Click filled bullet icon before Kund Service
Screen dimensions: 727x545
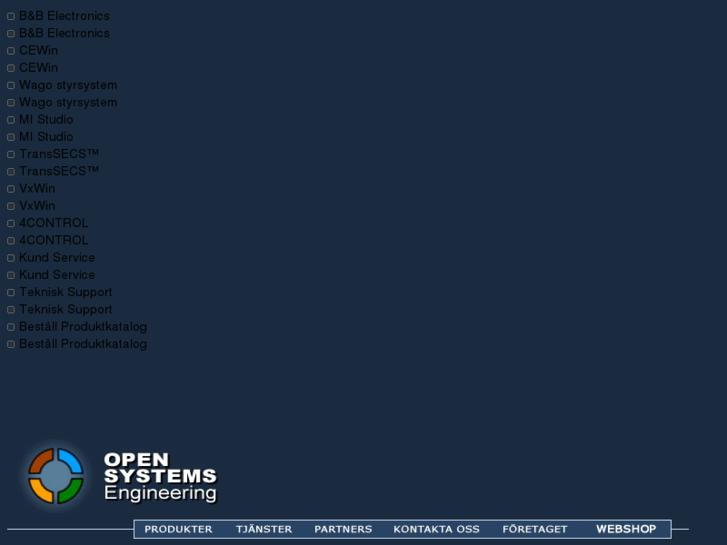pos(11,276)
